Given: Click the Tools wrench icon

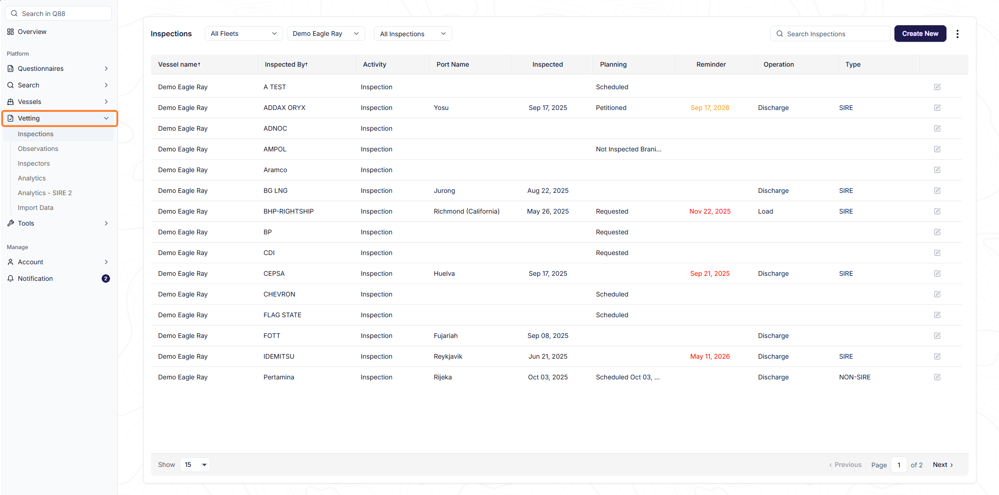Looking at the screenshot, I should [x=10, y=223].
